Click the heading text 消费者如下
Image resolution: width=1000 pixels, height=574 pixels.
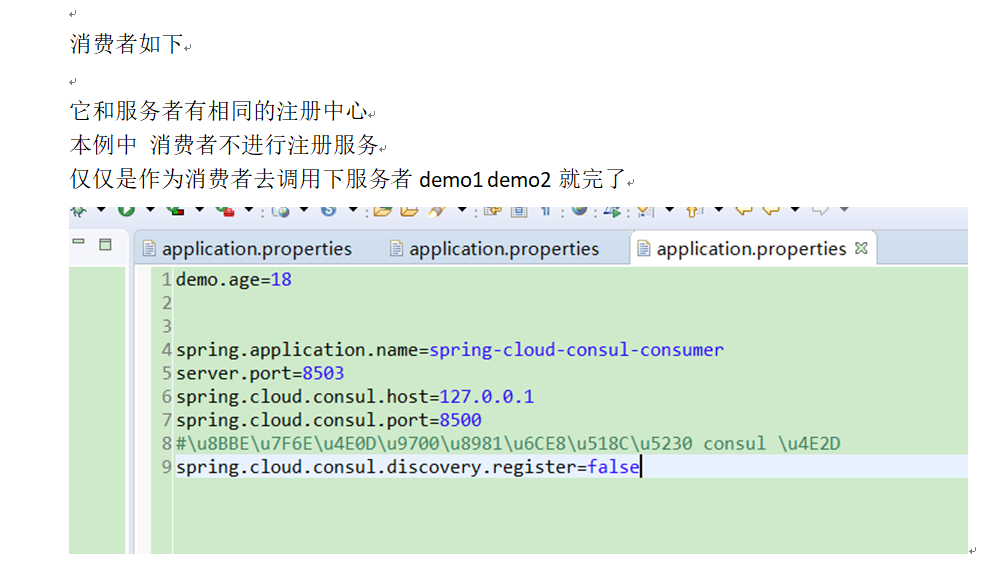tap(126, 44)
